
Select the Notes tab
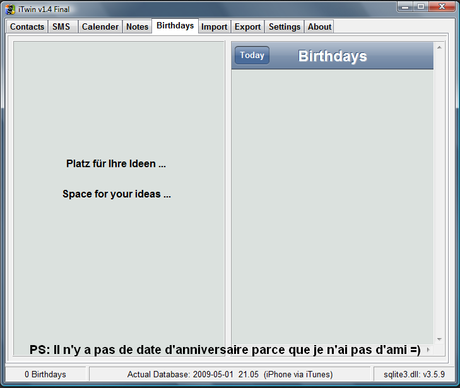(x=137, y=27)
